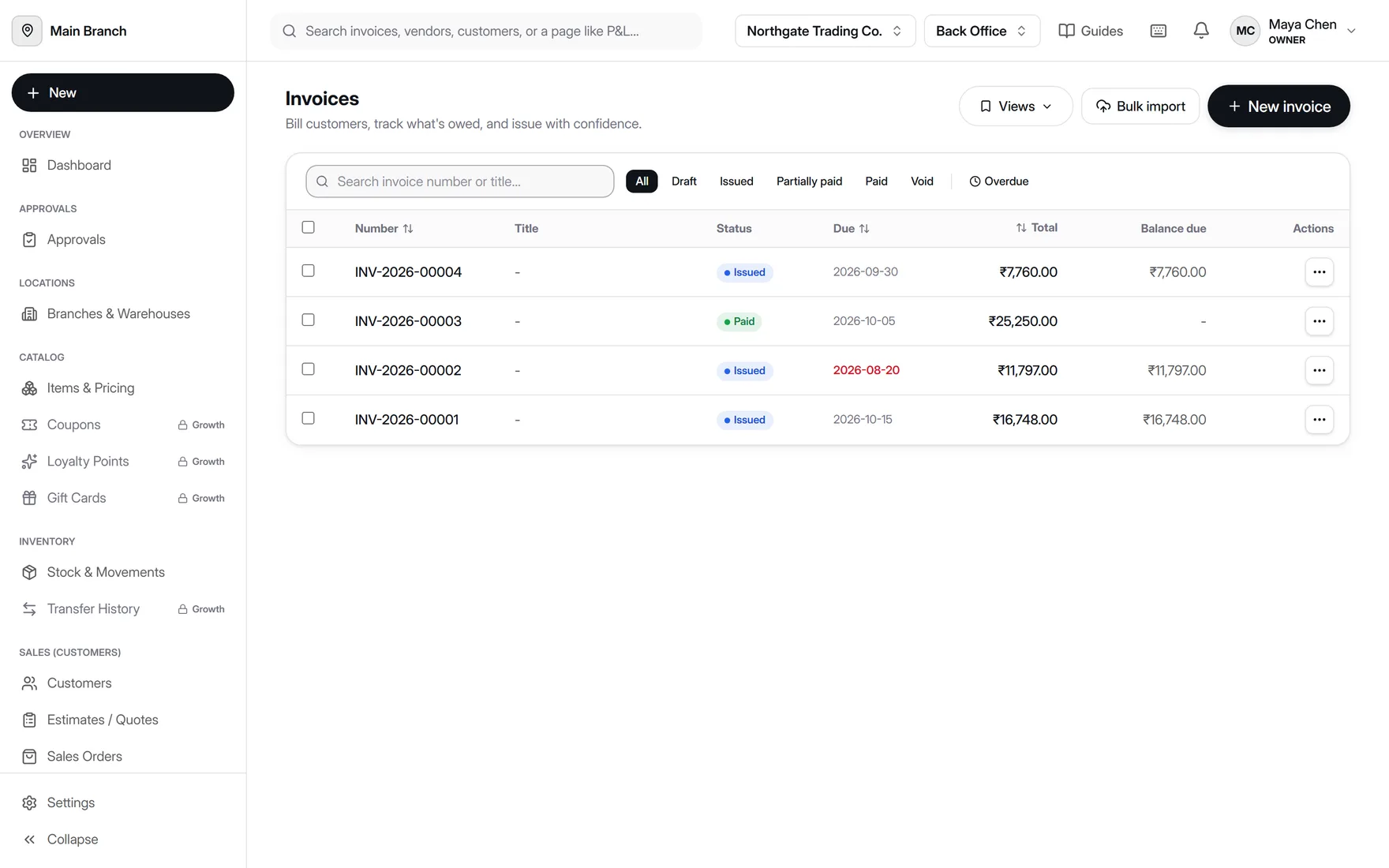This screenshot has width=1389, height=868.
Task: Open Back Office mode dropdown
Action: pos(982,31)
